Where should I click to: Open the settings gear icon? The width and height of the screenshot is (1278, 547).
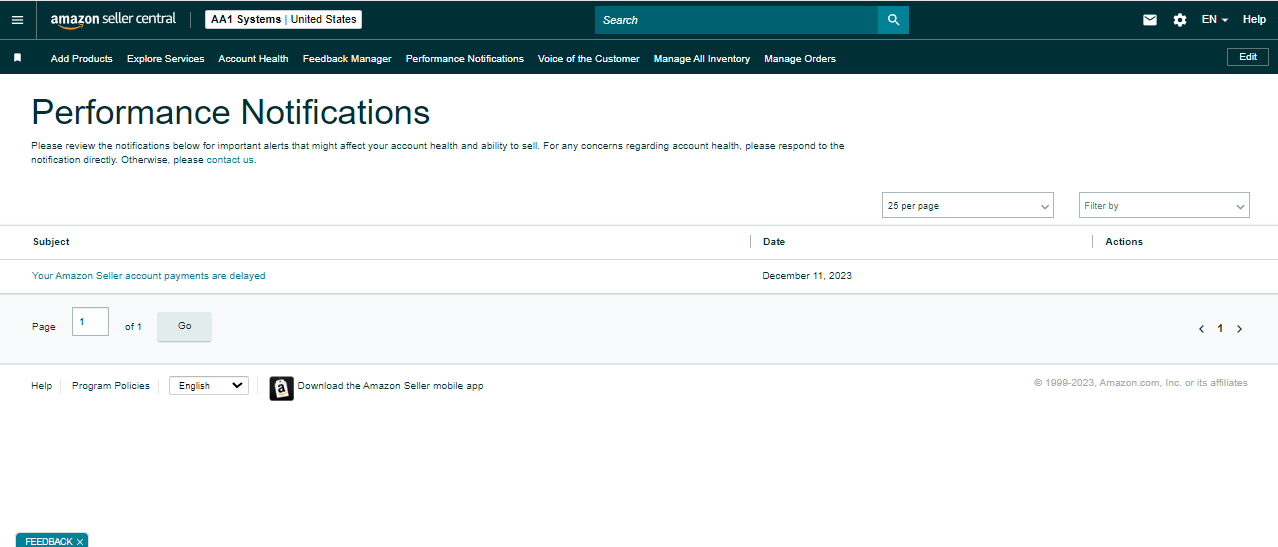(x=1180, y=20)
